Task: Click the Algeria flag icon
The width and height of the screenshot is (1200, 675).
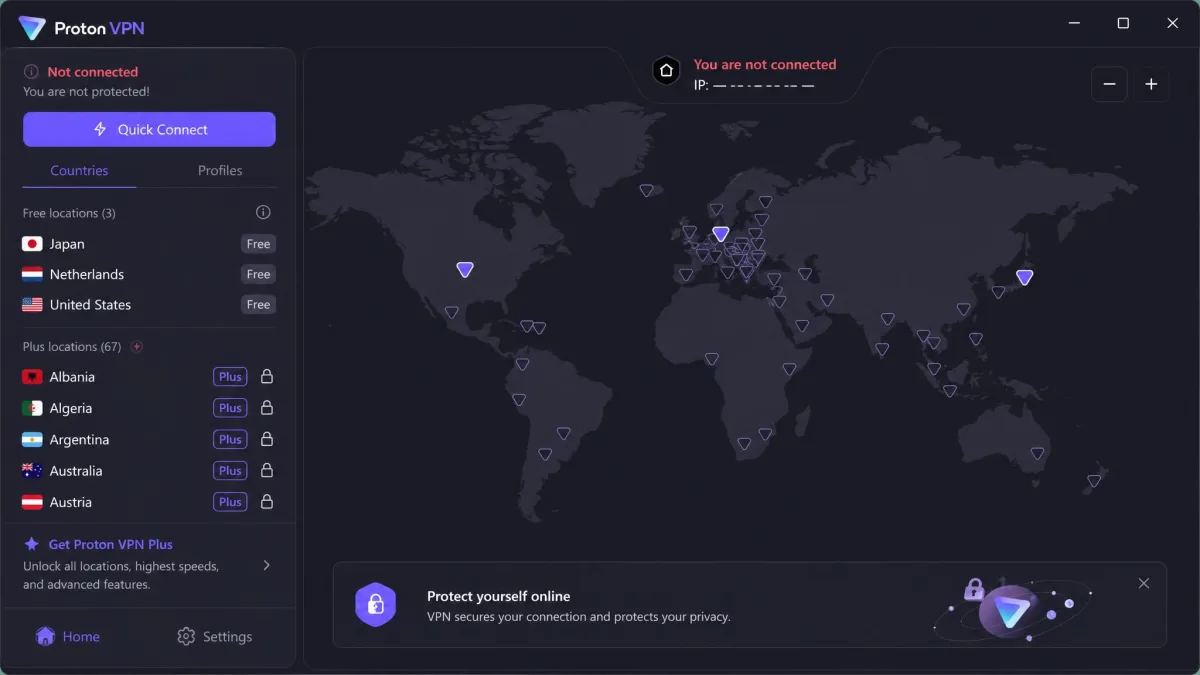Action: pyautogui.click(x=32, y=408)
